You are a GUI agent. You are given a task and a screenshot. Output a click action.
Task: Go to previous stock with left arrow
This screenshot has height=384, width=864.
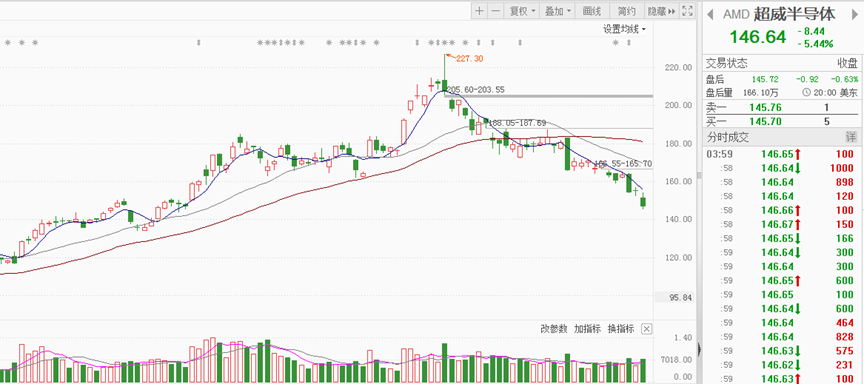(x=710, y=14)
